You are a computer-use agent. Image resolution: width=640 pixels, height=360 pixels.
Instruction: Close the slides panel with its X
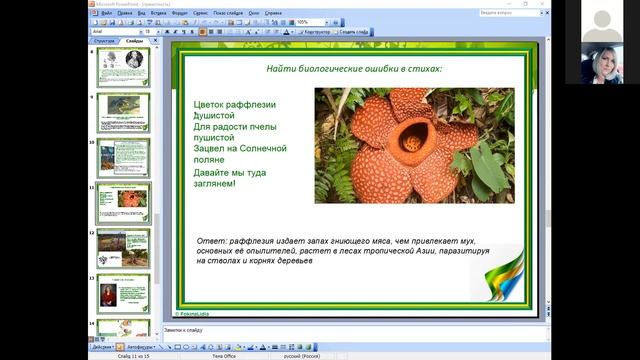click(155, 40)
